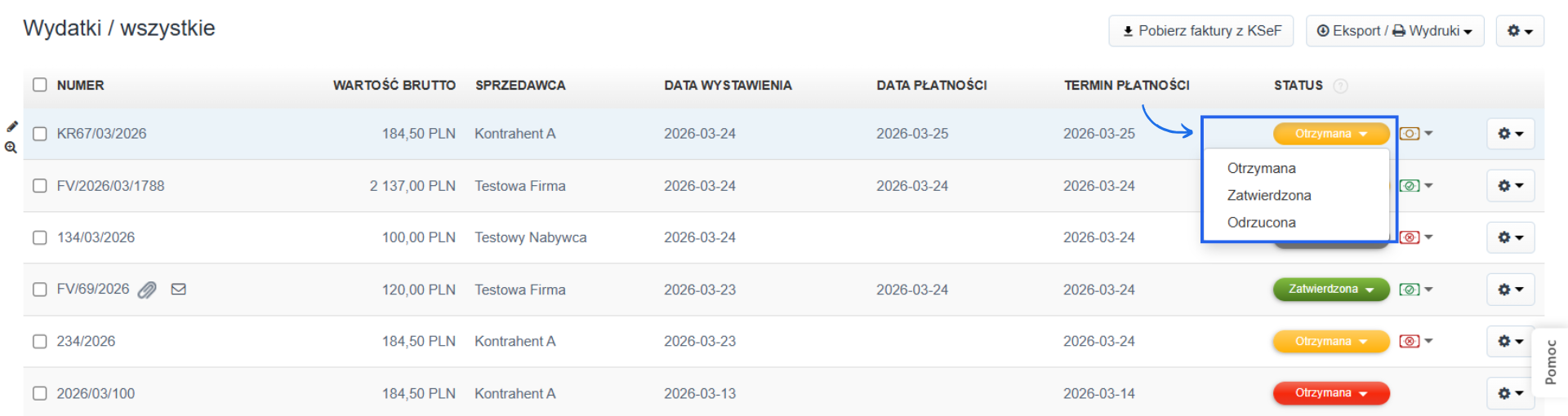
Task: Click the magnifier zoom icon on left edge
Action: (11, 148)
